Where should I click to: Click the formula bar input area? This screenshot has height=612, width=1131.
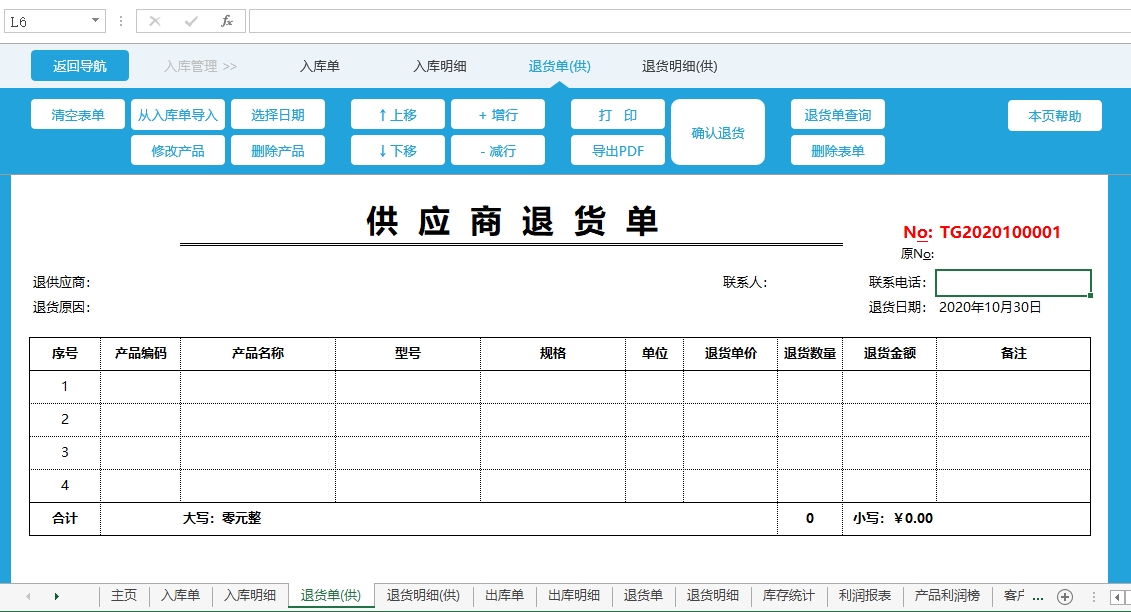pos(680,21)
